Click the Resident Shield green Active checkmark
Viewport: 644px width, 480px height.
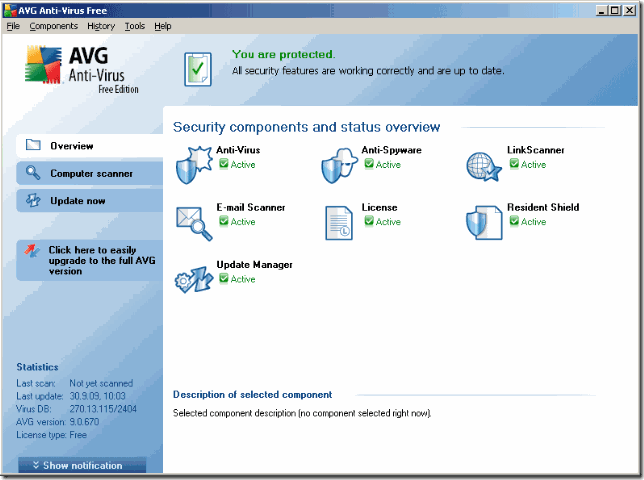click(x=514, y=221)
